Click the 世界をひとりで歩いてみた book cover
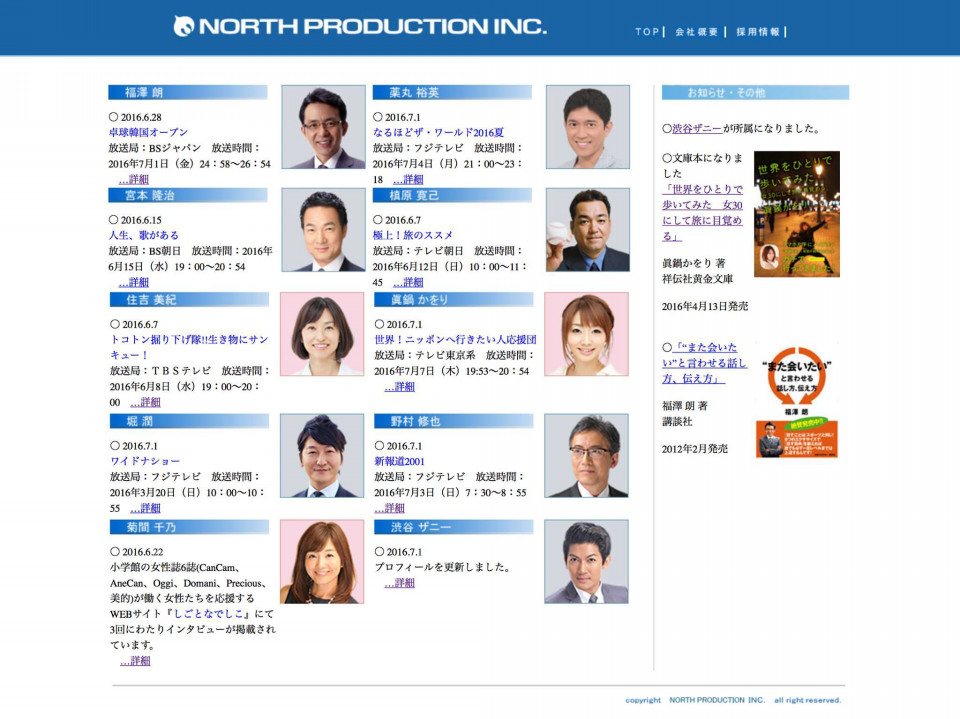The height and width of the screenshot is (719, 960). [x=797, y=214]
